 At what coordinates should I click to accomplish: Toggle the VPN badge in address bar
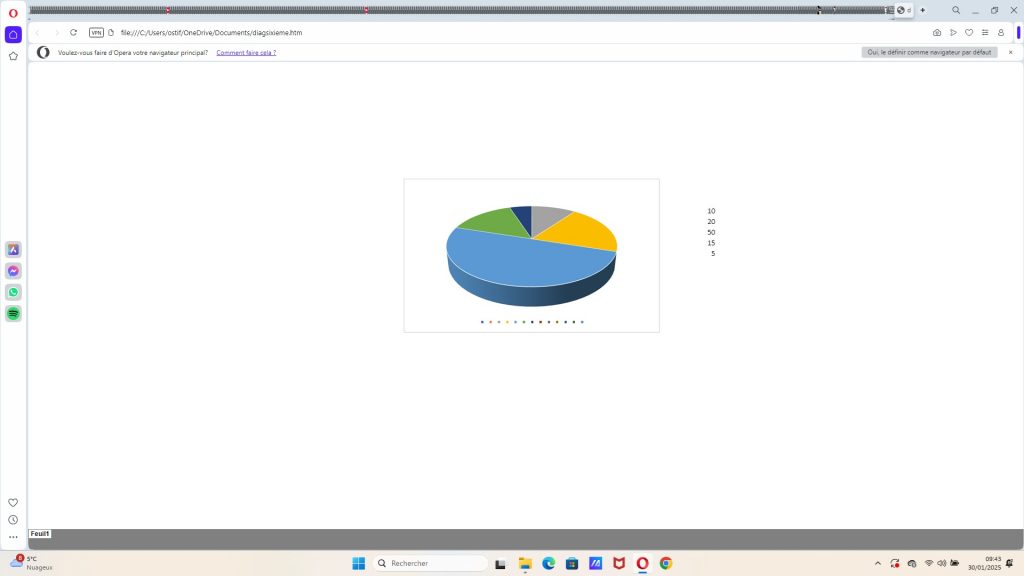point(96,33)
